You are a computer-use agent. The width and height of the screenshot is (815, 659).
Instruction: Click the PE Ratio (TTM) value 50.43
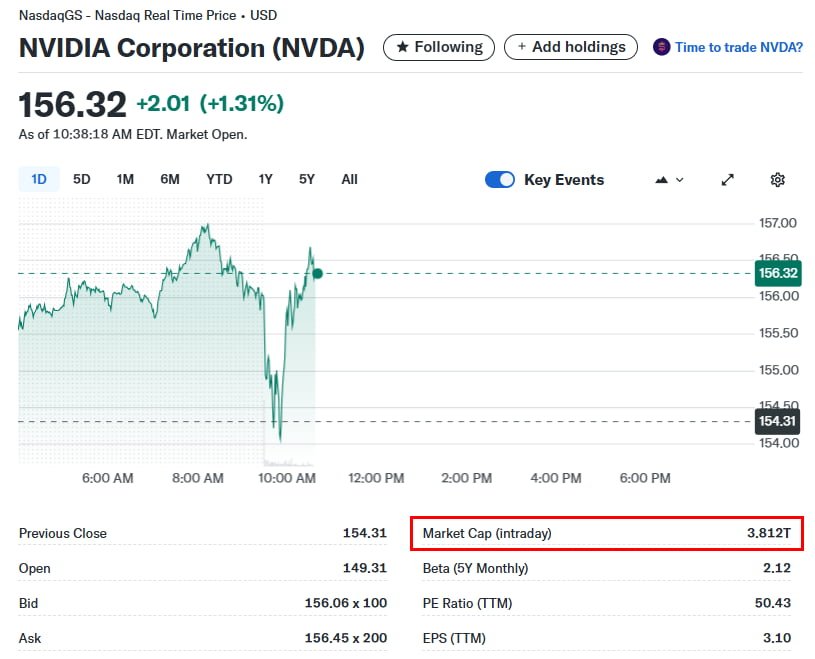[x=773, y=603]
